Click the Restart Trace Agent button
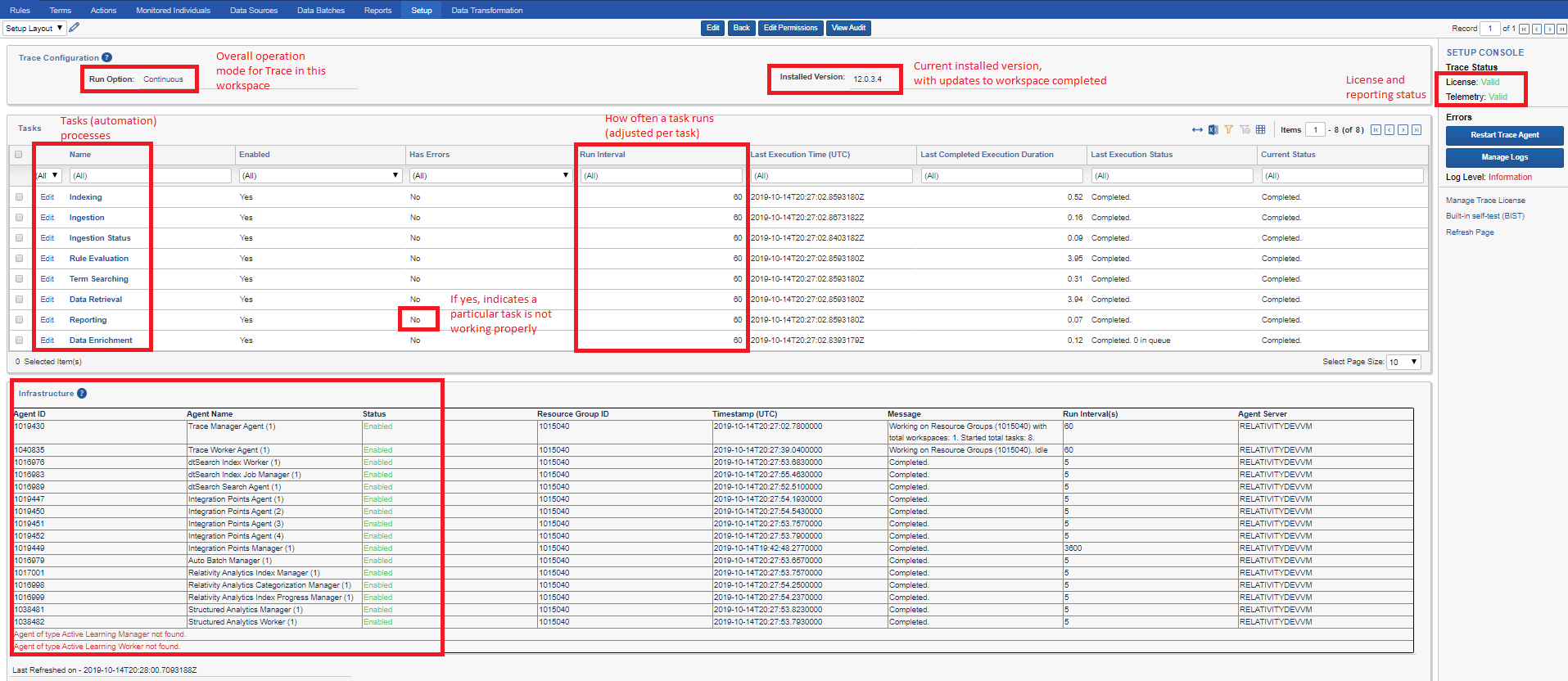 point(1504,135)
